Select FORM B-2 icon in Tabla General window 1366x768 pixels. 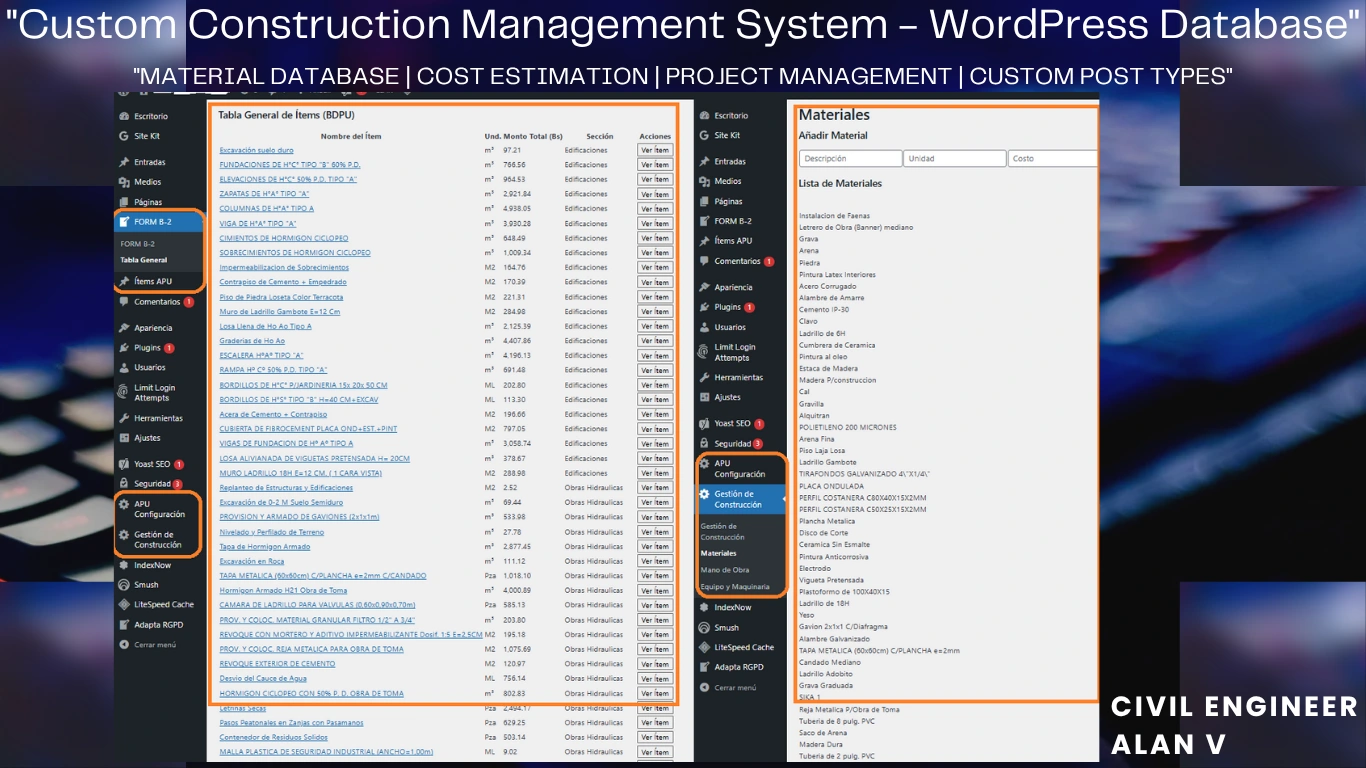(124, 222)
